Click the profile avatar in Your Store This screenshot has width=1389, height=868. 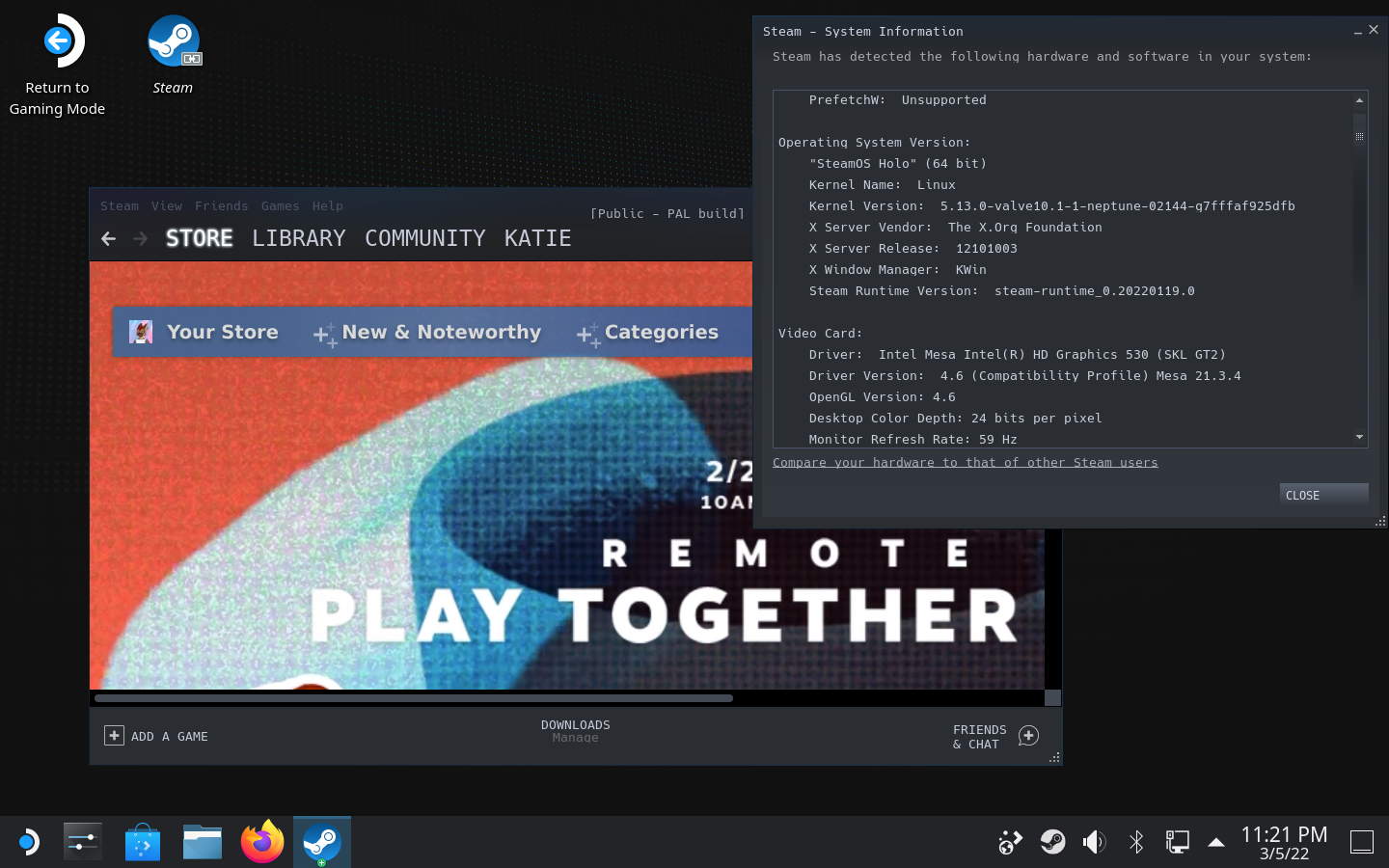(x=141, y=332)
